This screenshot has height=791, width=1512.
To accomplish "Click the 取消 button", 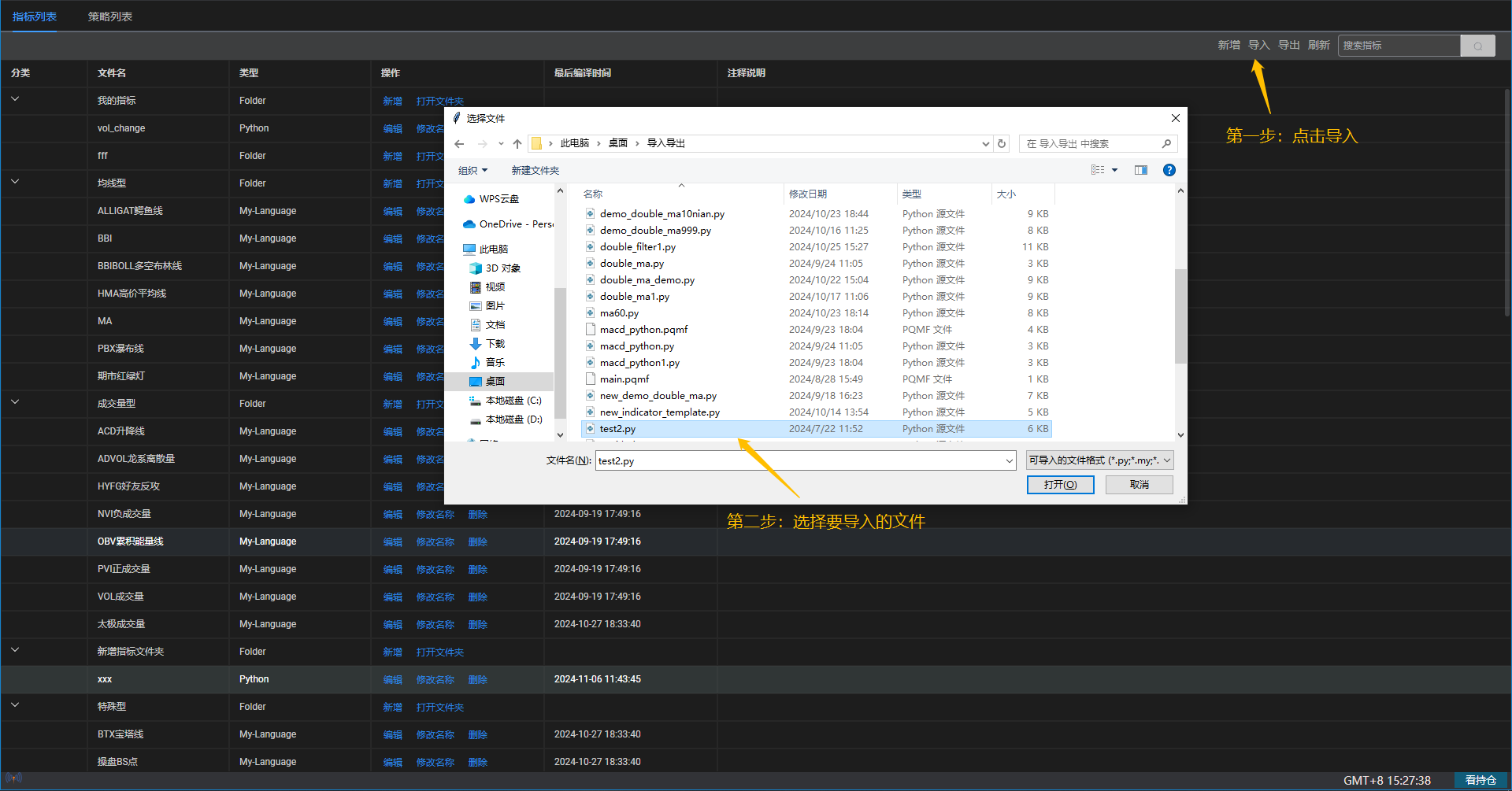I will 1139,485.
